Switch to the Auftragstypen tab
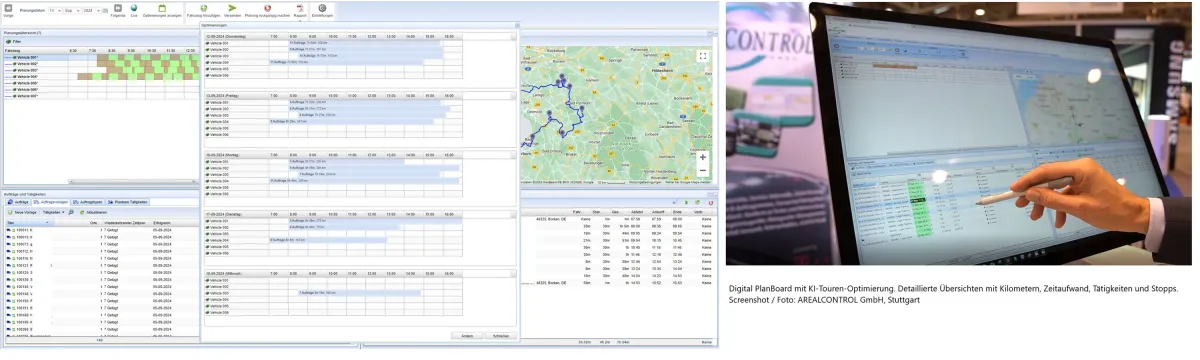Viewport: 1200px width, 360px height. point(88,202)
